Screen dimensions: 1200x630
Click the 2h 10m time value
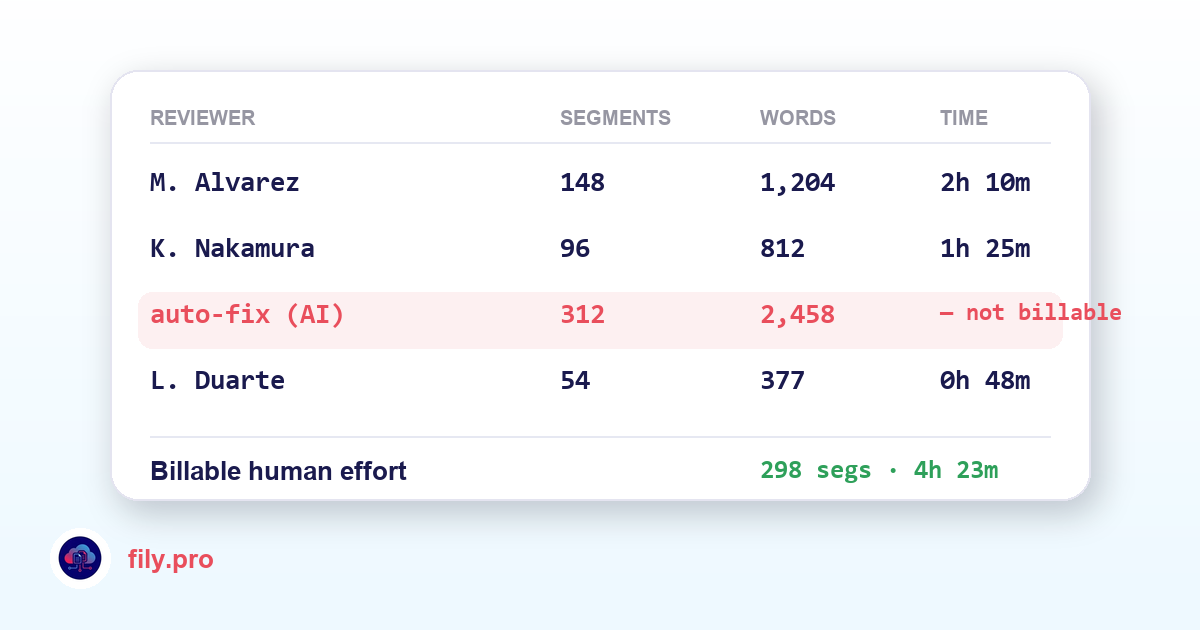tap(985, 183)
